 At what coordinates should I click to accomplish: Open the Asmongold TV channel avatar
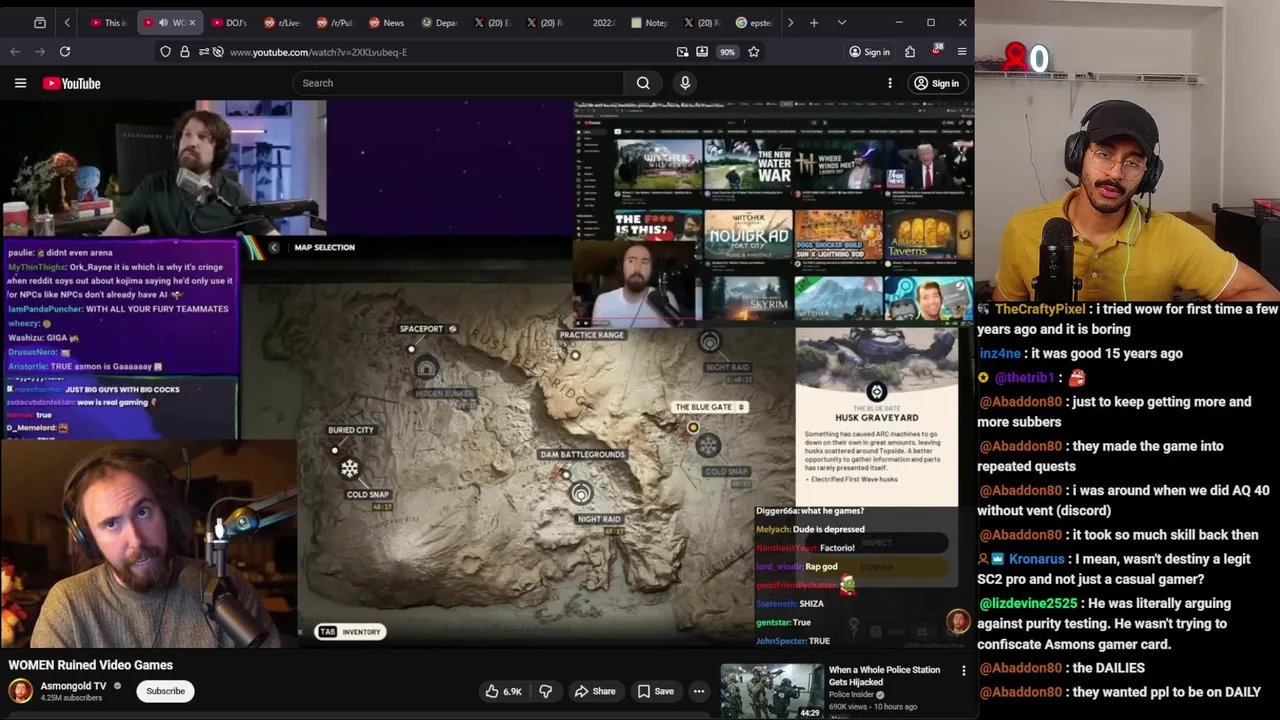(20, 691)
